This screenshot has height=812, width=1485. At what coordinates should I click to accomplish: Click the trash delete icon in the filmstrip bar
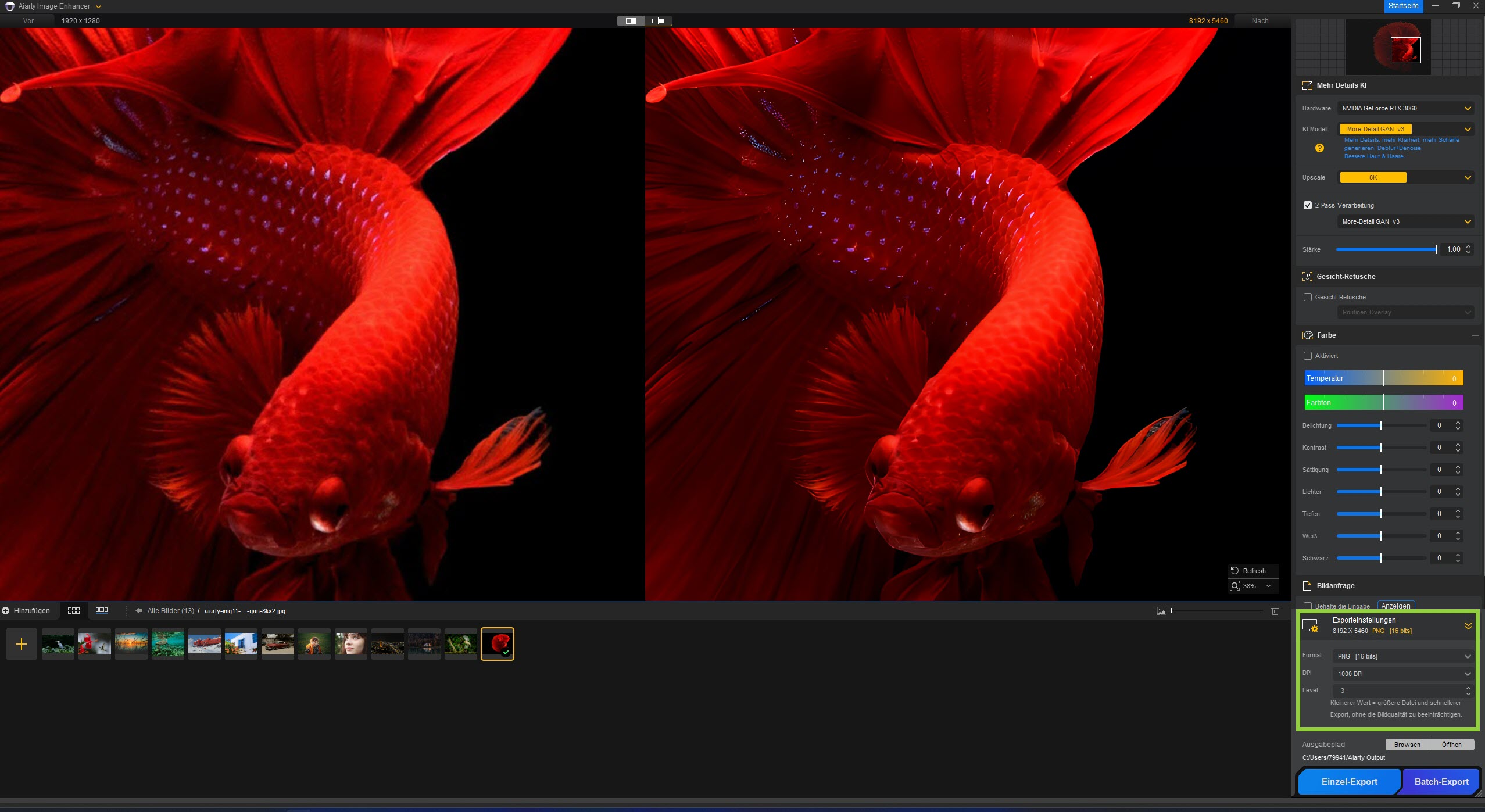point(1275,611)
